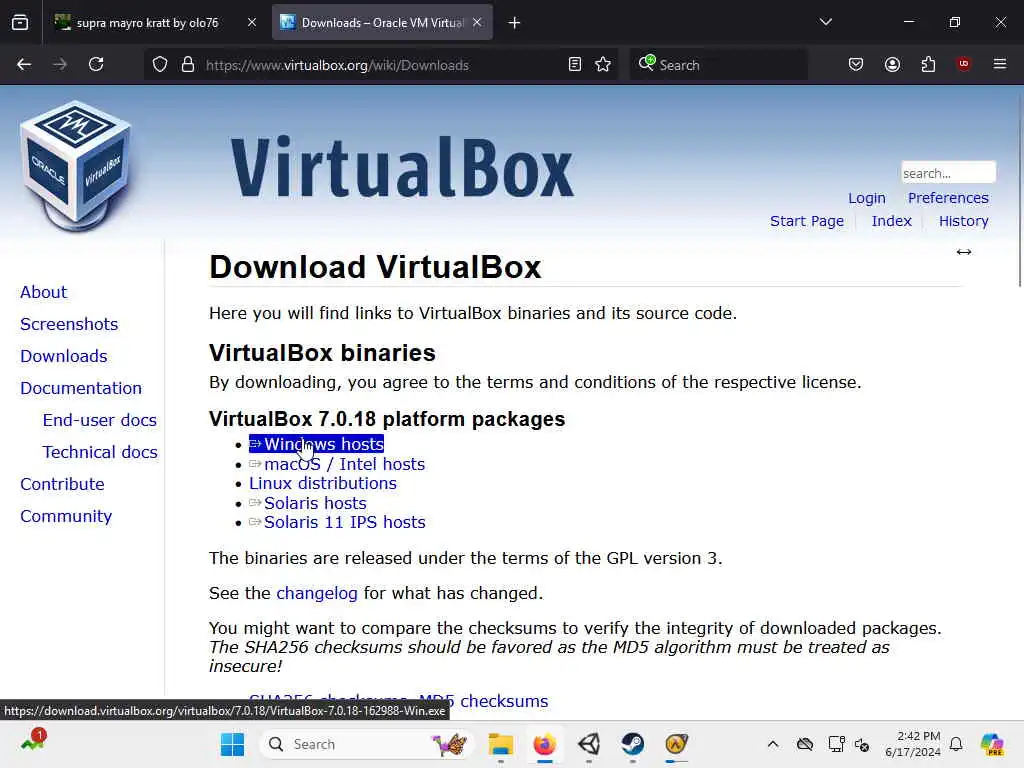The width and height of the screenshot is (1024, 768).
Task: Download Solaris 11 IPS hosts
Action: (x=337, y=522)
